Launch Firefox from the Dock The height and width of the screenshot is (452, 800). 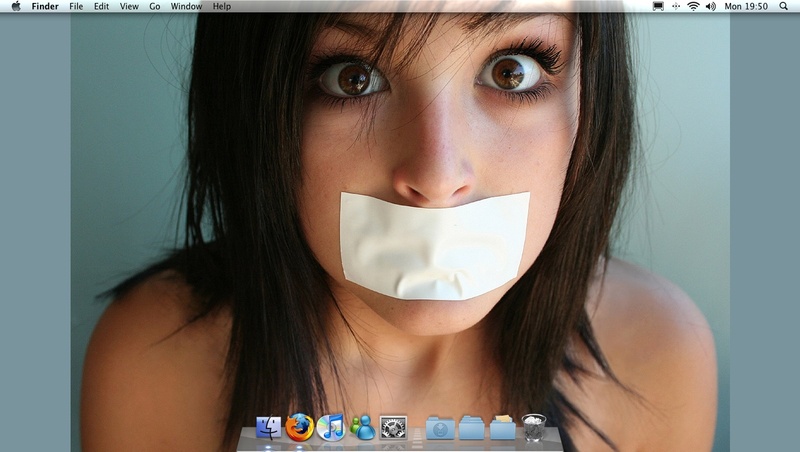(299, 428)
